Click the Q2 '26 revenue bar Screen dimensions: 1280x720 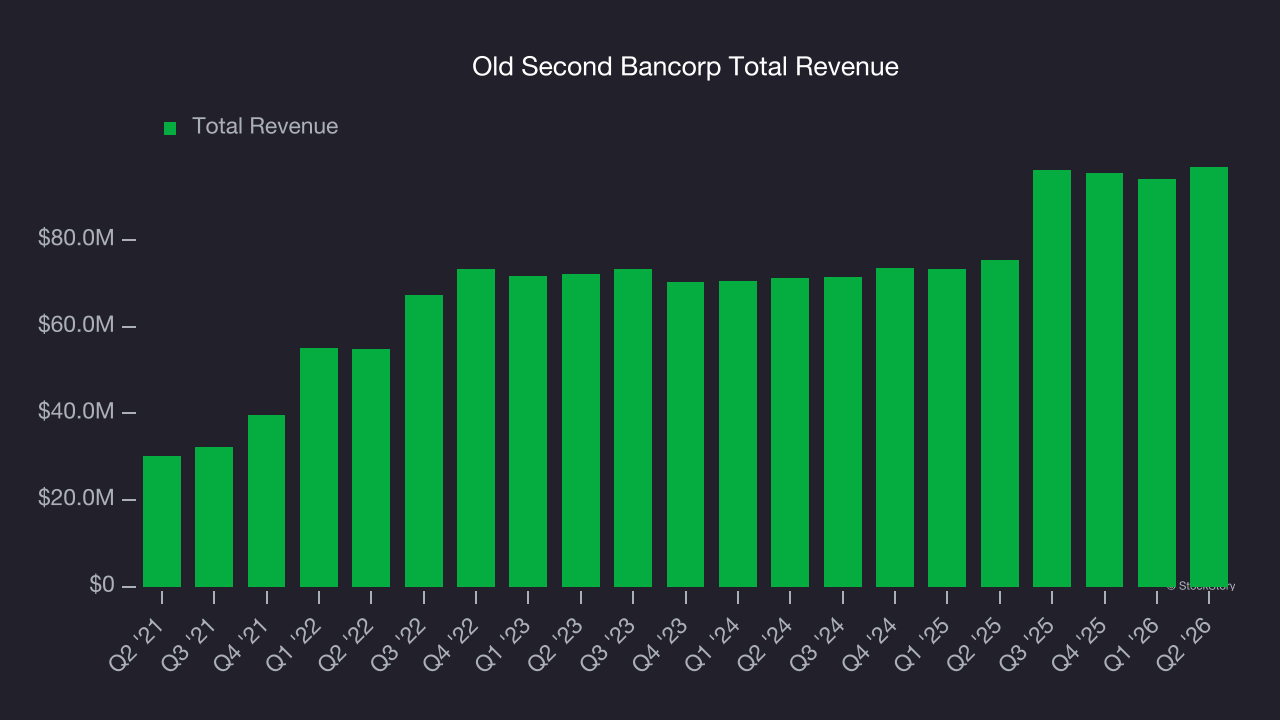click(x=1209, y=377)
